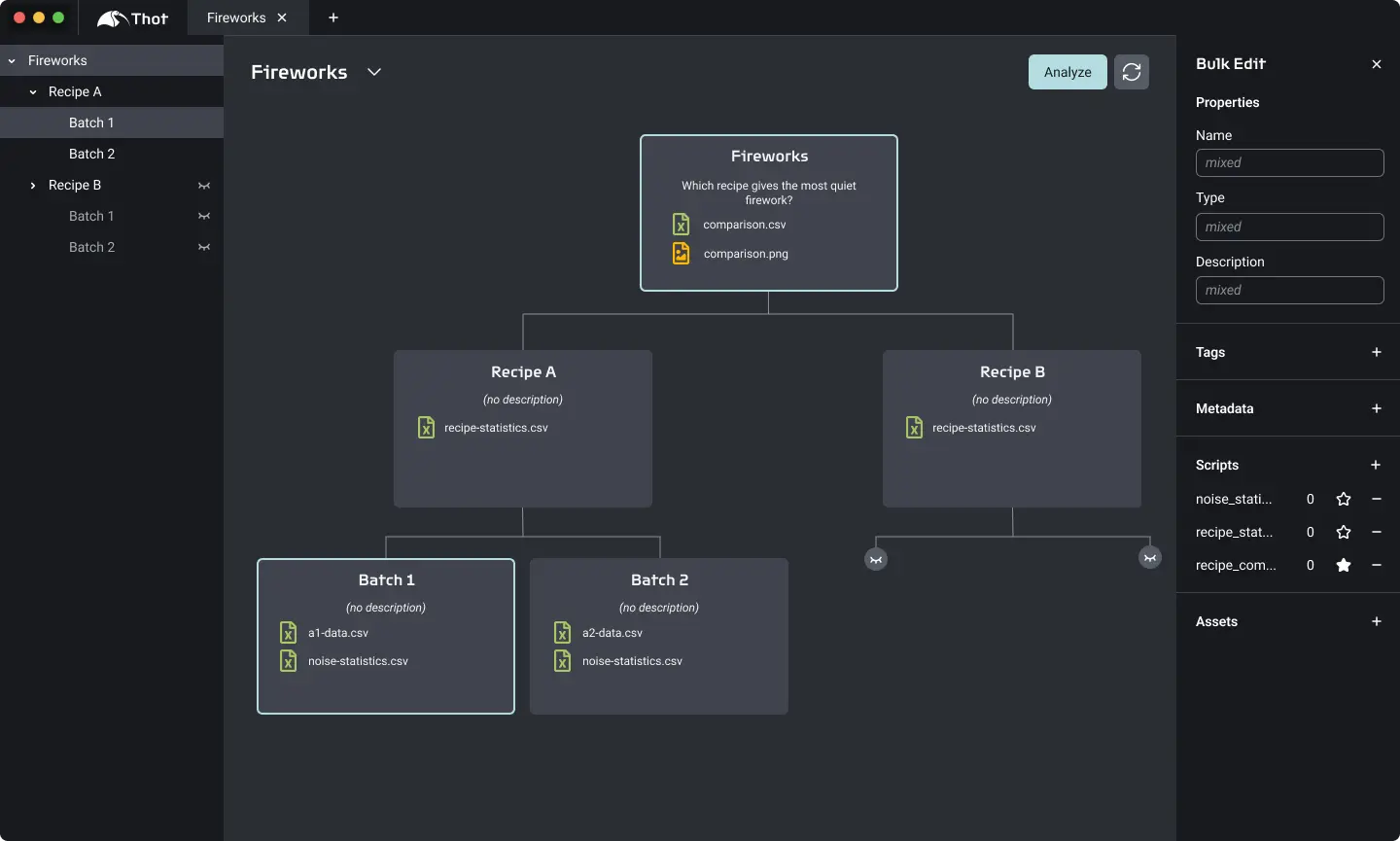Expand Recipe B in the sidebar
Image resolution: width=1400 pixels, height=841 pixels.
point(34,185)
